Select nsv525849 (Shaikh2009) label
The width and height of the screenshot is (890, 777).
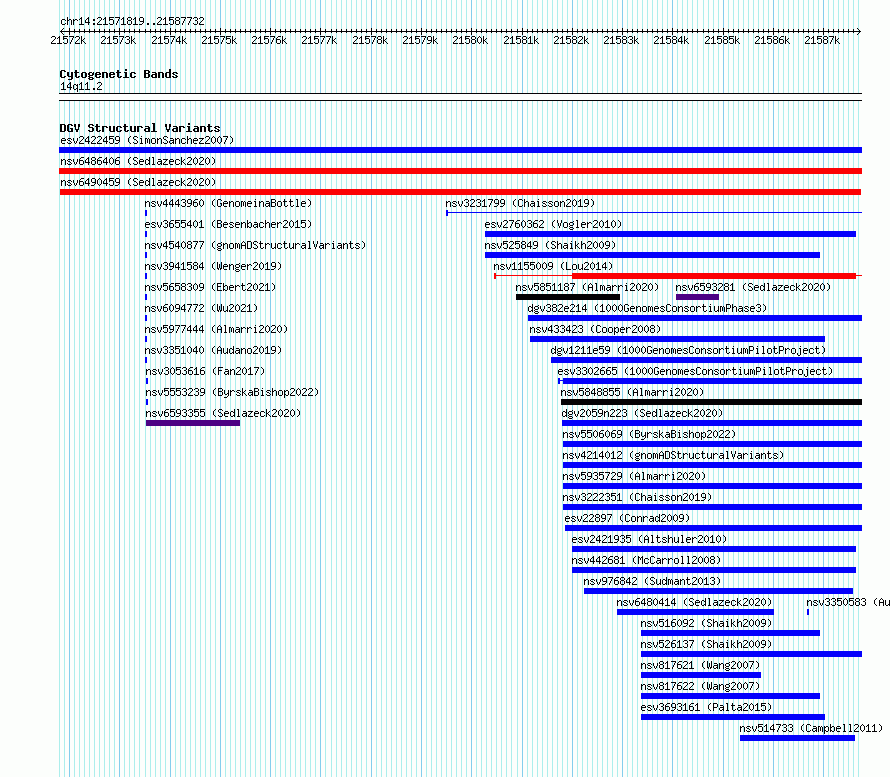[x=550, y=245]
